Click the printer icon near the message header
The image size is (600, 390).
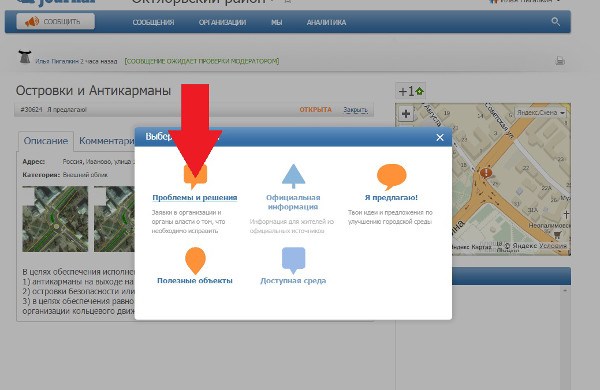(x=560, y=60)
